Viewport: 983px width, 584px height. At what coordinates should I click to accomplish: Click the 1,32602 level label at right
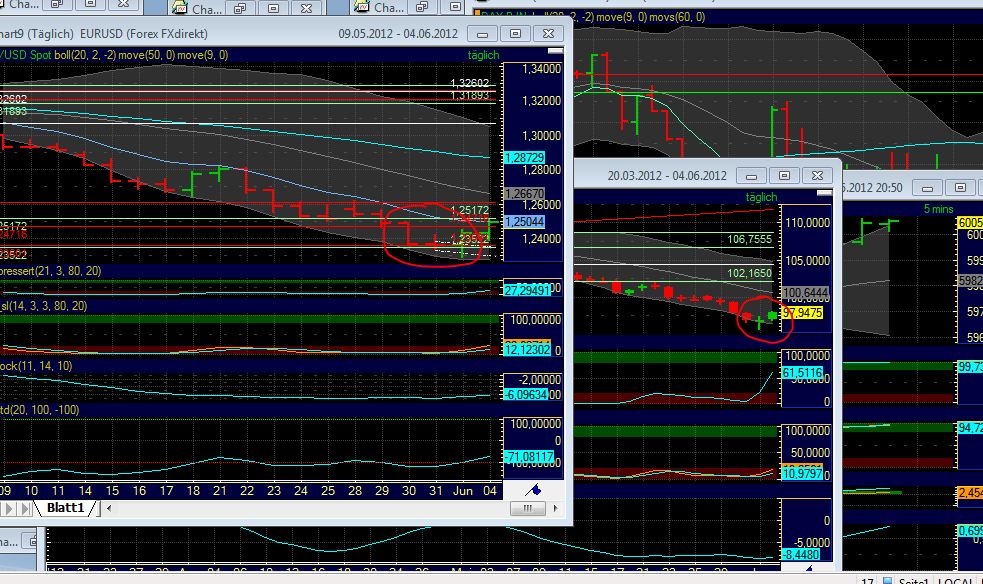coord(470,83)
